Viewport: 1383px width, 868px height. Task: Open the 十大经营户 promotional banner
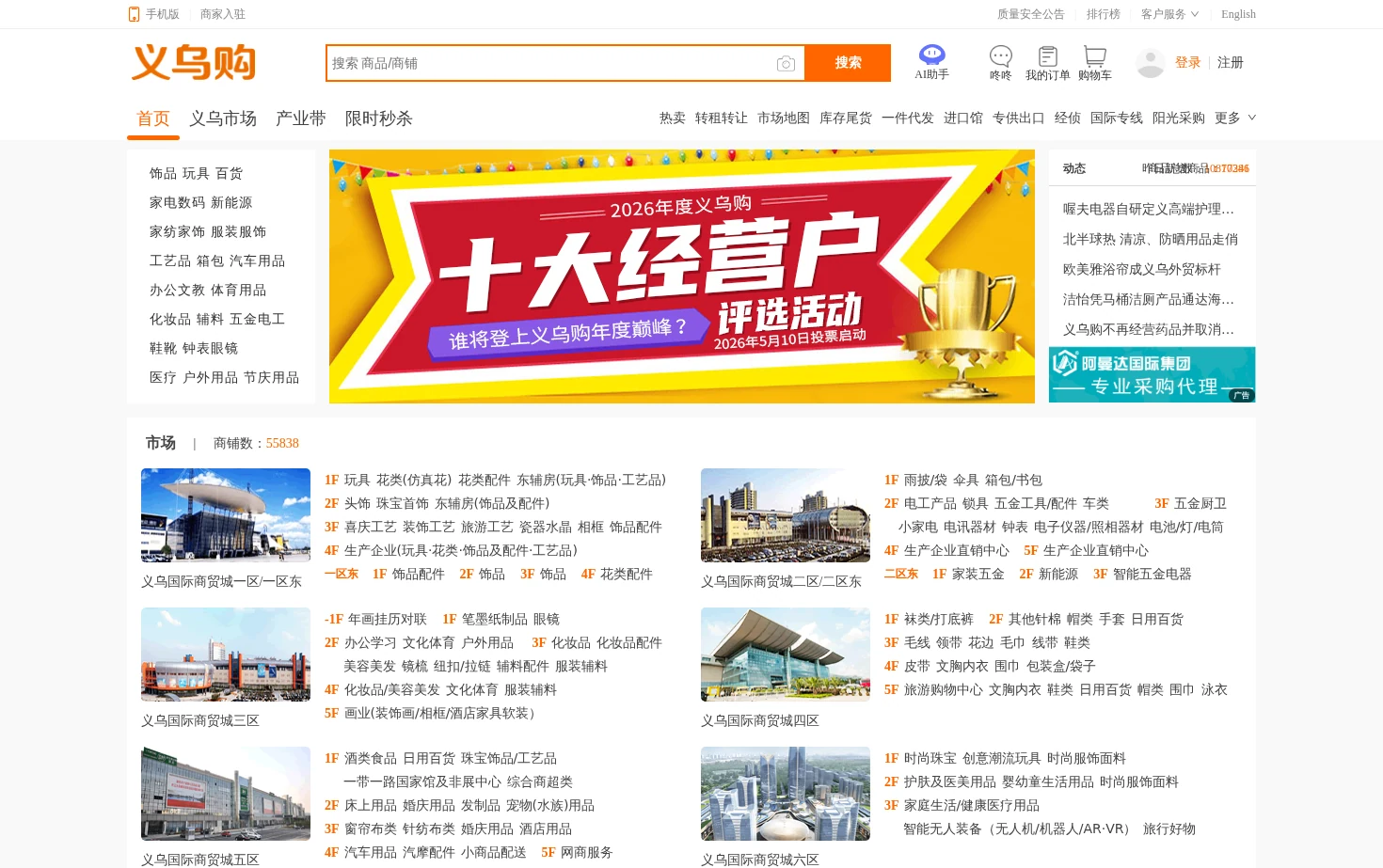pos(682,276)
